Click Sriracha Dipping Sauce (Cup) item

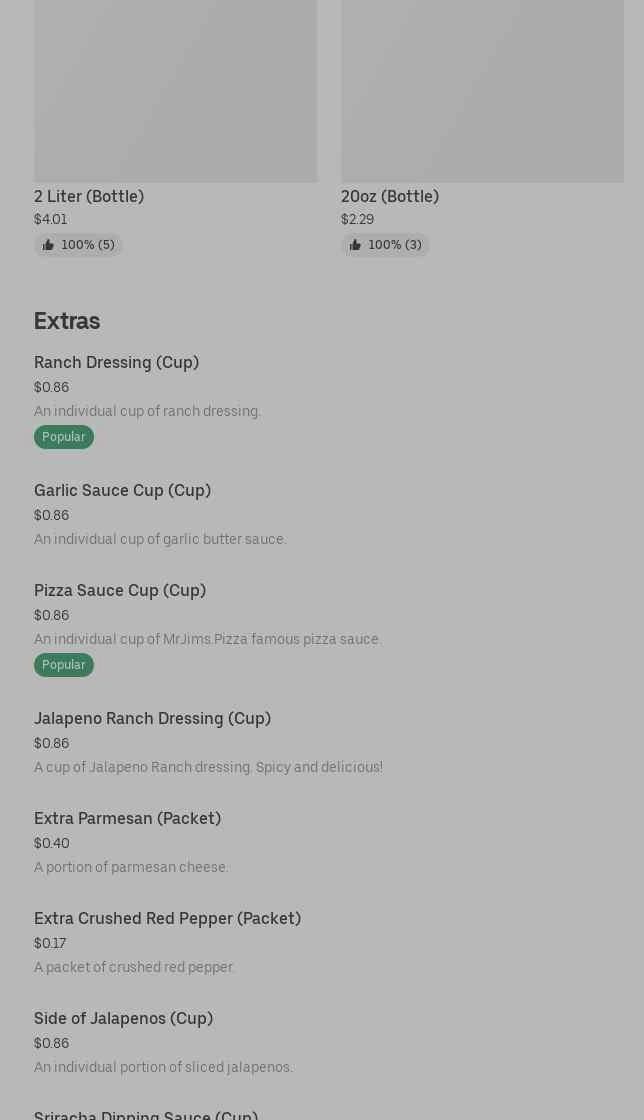pyautogui.click(x=146, y=1114)
